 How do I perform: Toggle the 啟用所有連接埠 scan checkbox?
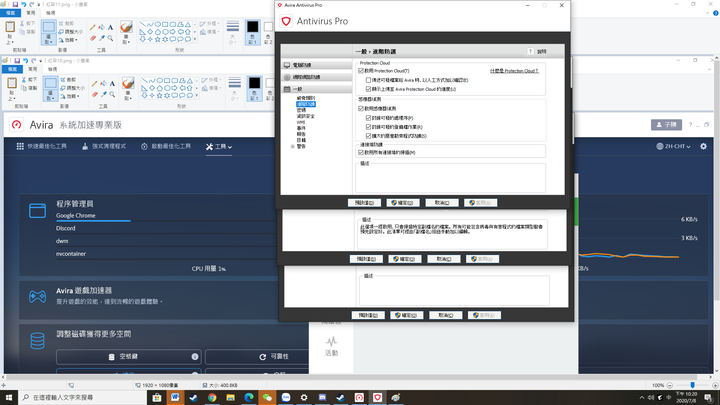click(x=361, y=152)
